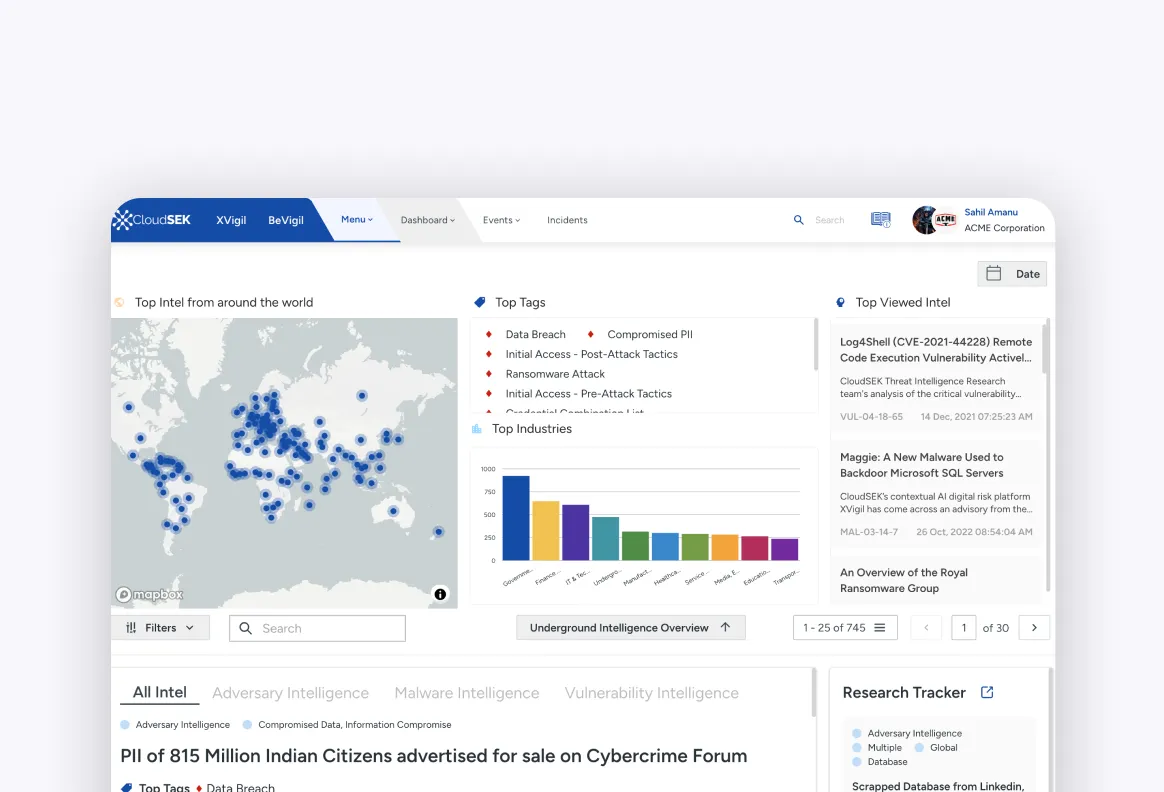Click the filters sliders icon
This screenshot has height=792, width=1164.
pyautogui.click(x=131, y=628)
